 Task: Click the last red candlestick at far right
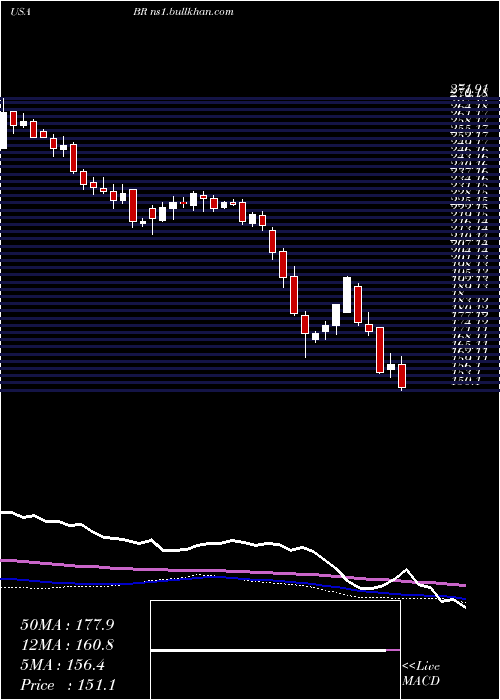coord(402,376)
